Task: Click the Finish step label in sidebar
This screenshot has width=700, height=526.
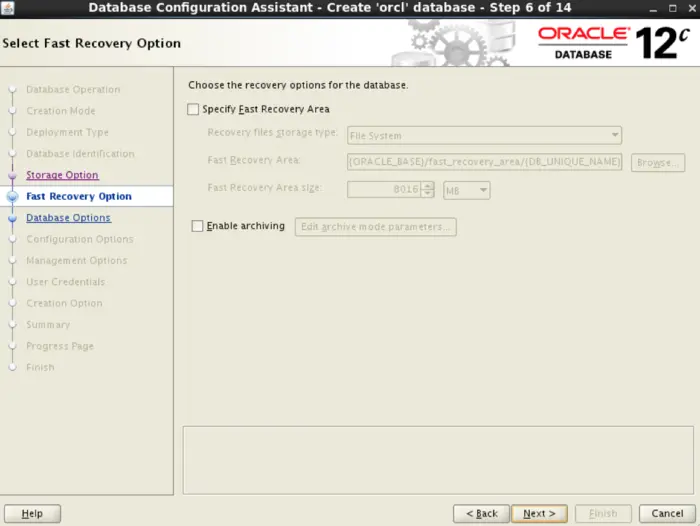Action: (x=40, y=367)
